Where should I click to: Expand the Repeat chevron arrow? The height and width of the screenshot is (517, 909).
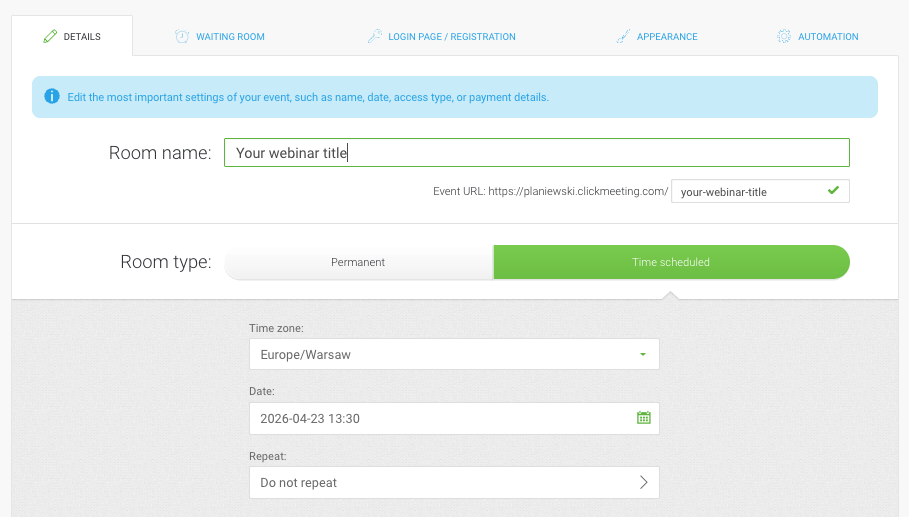click(643, 482)
